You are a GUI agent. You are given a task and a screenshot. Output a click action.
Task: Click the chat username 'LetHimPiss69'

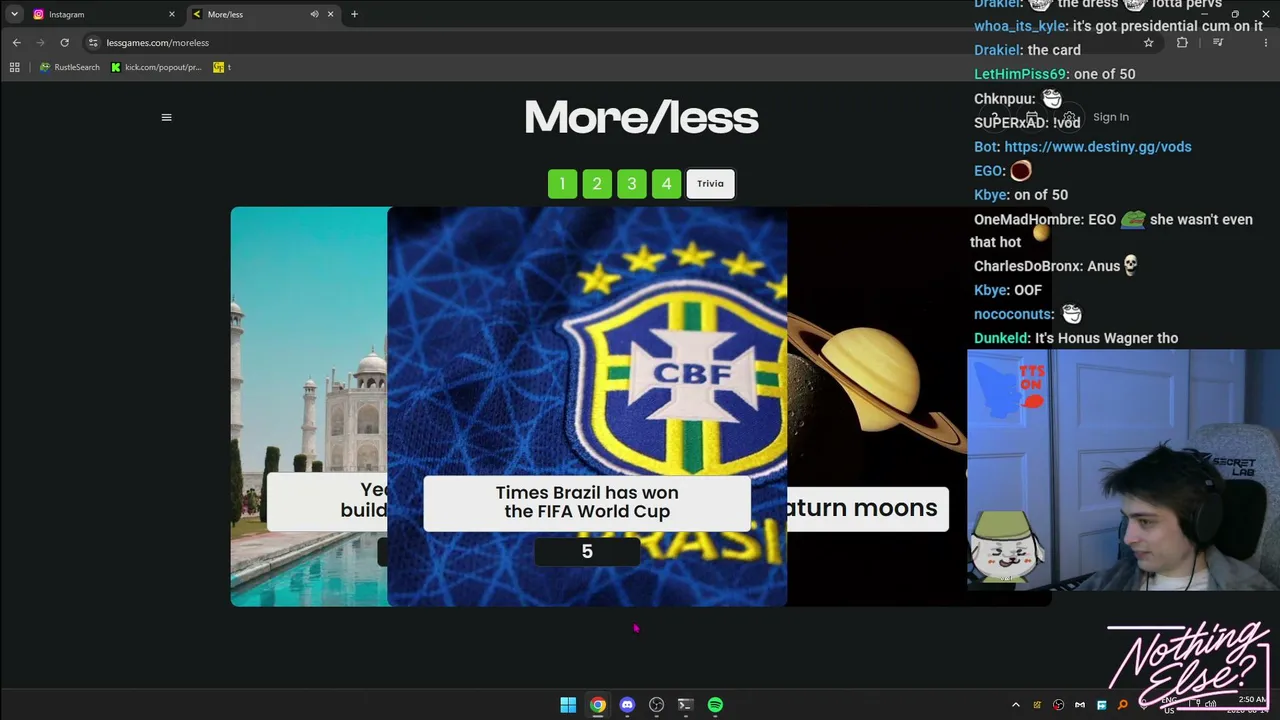(1020, 74)
